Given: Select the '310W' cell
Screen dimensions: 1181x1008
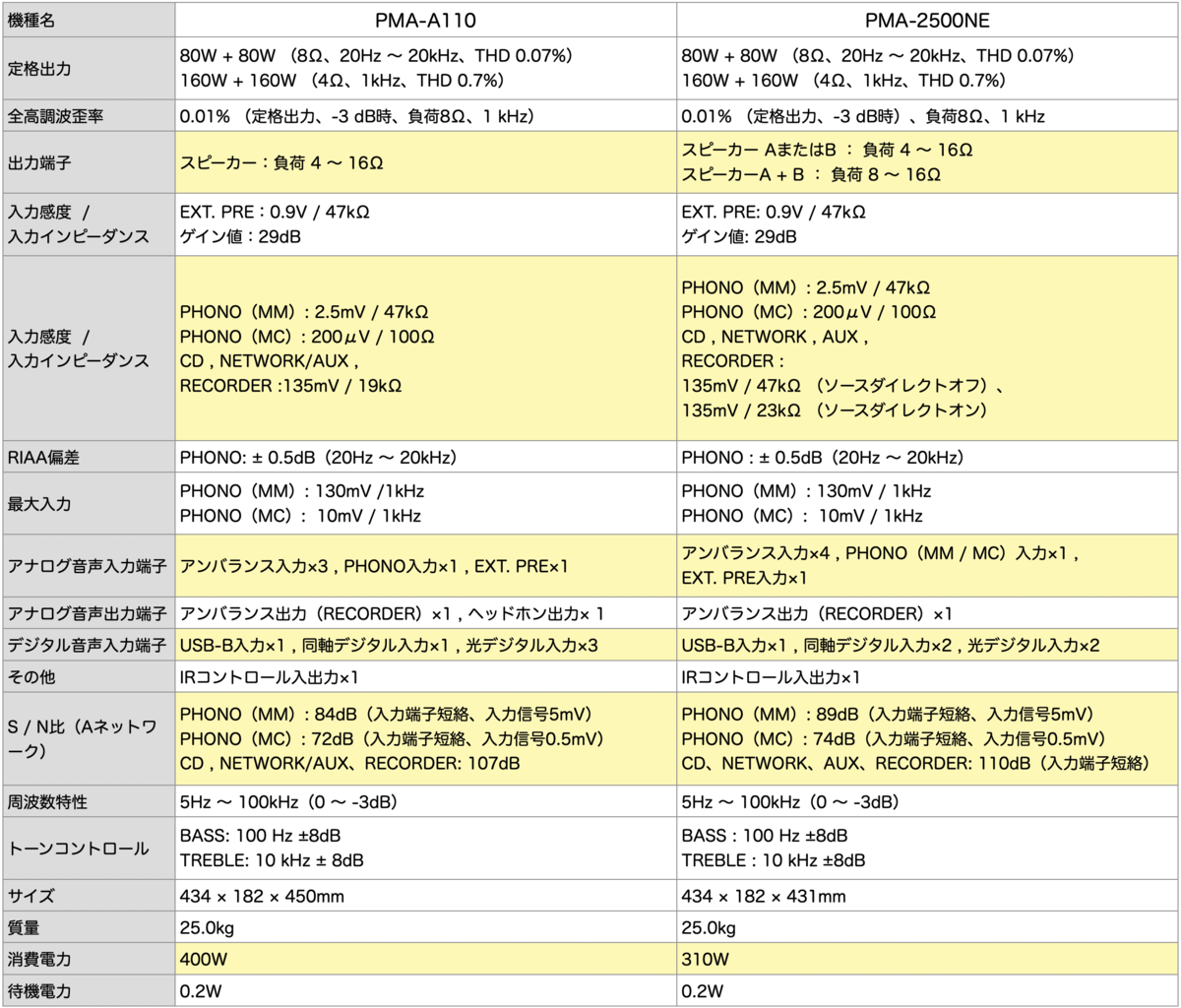Looking at the screenshot, I should tap(926, 959).
